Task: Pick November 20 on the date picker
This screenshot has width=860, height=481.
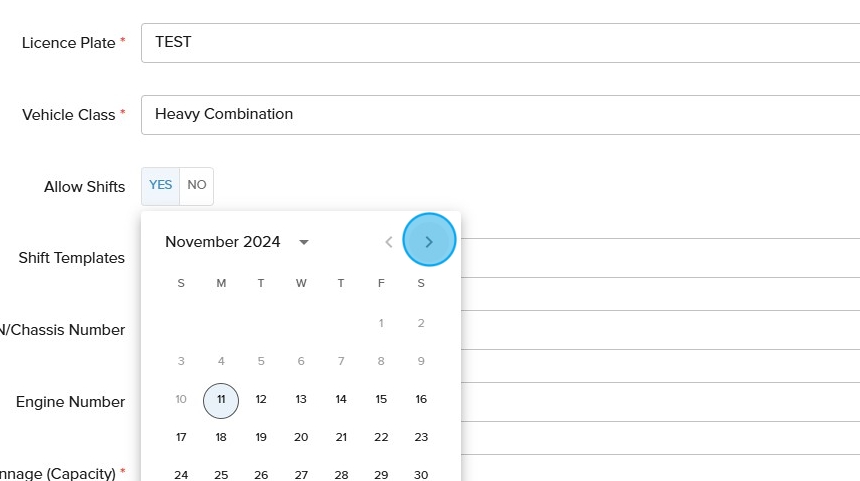Action: [301, 437]
